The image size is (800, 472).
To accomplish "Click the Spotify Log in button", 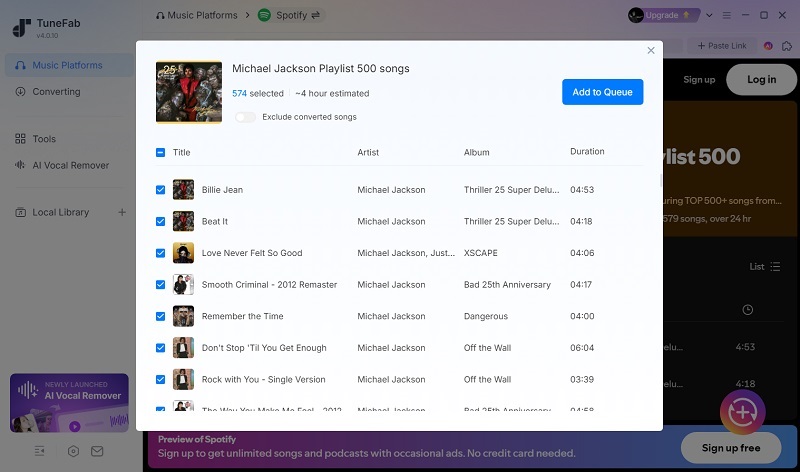I will click(x=761, y=80).
